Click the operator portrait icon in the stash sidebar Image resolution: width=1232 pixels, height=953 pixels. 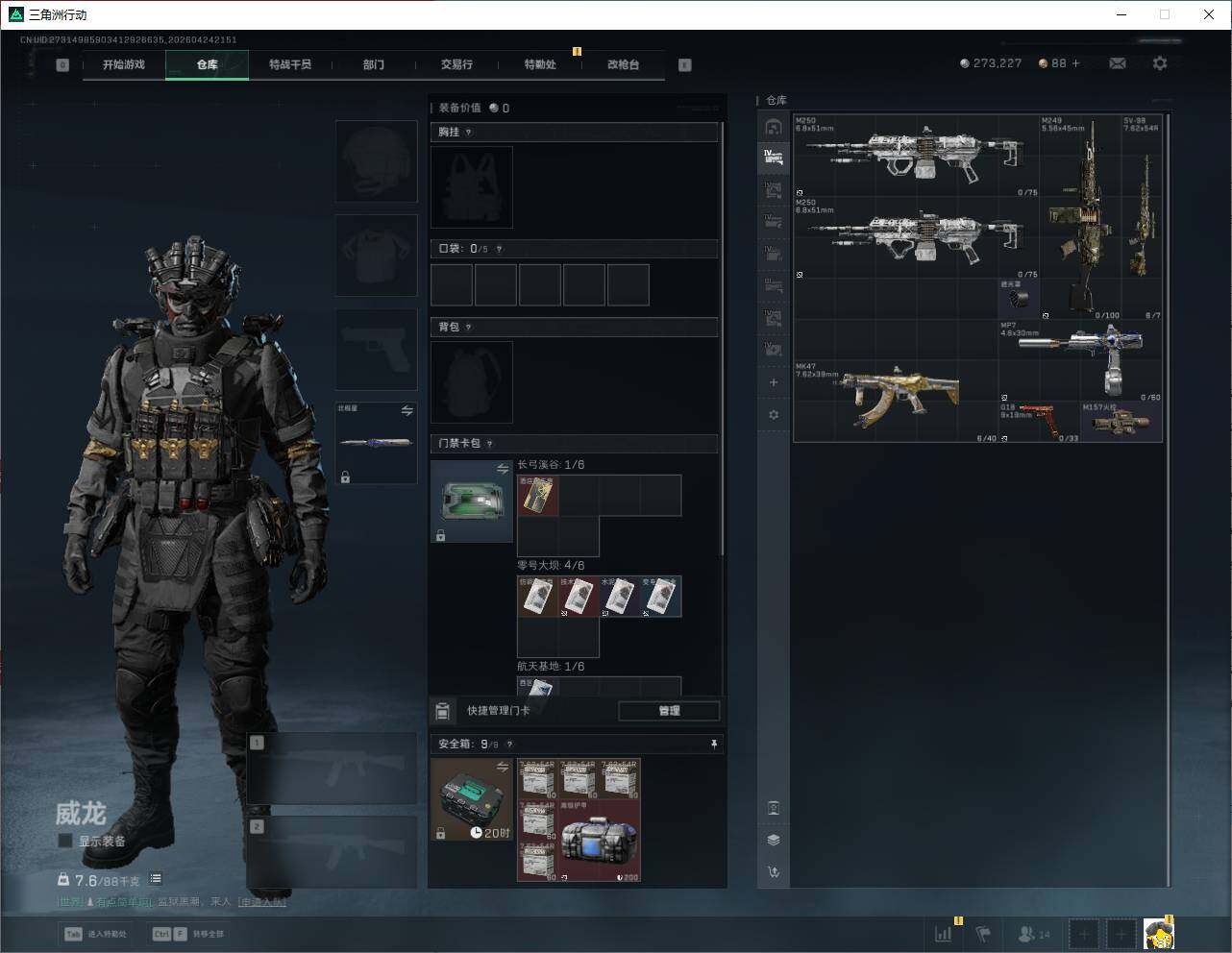click(x=774, y=807)
